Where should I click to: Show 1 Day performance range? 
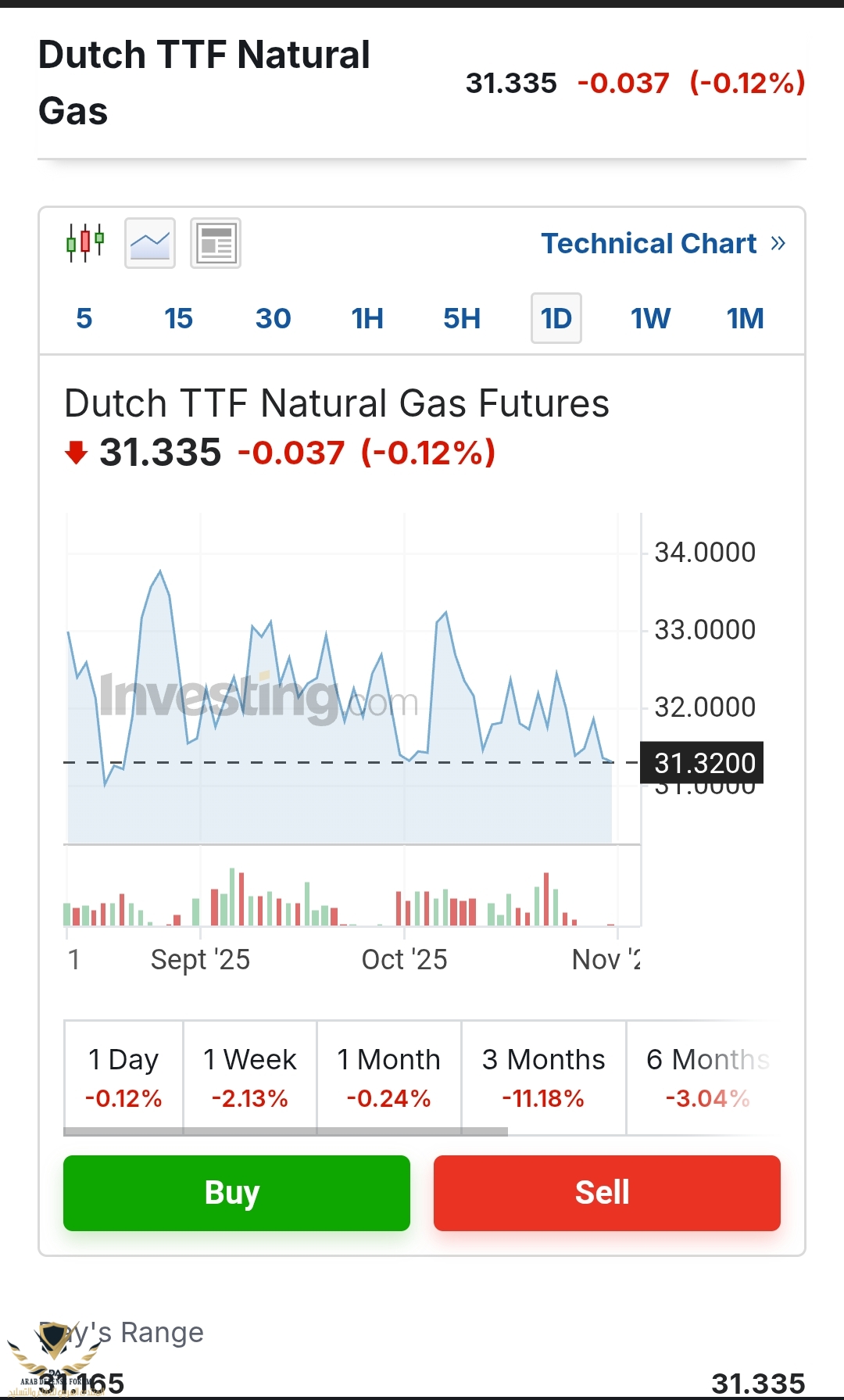pyautogui.click(x=123, y=1077)
